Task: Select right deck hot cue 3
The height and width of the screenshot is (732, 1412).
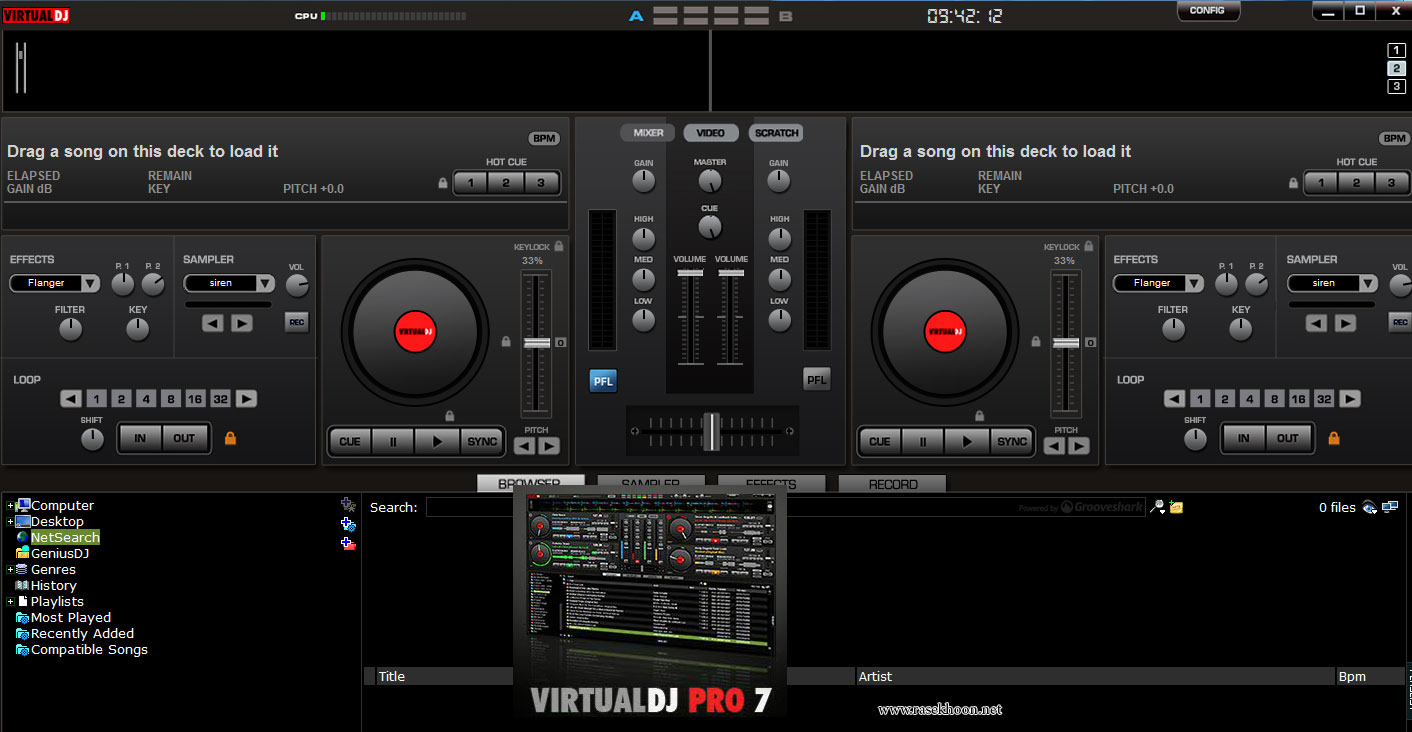Action: (1391, 183)
